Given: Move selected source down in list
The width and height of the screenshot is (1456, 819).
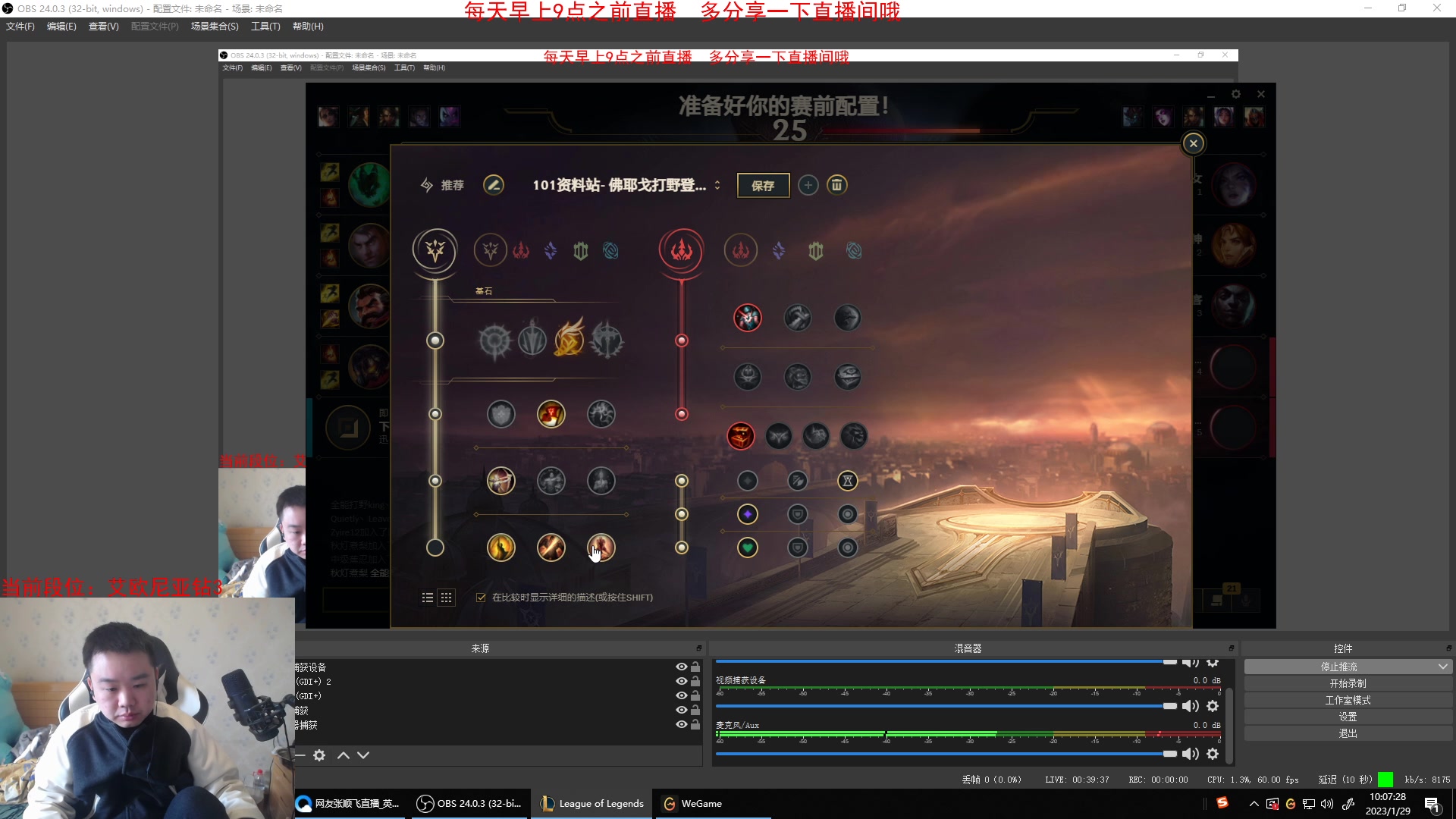Looking at the screenshot, I should point(363,755).
